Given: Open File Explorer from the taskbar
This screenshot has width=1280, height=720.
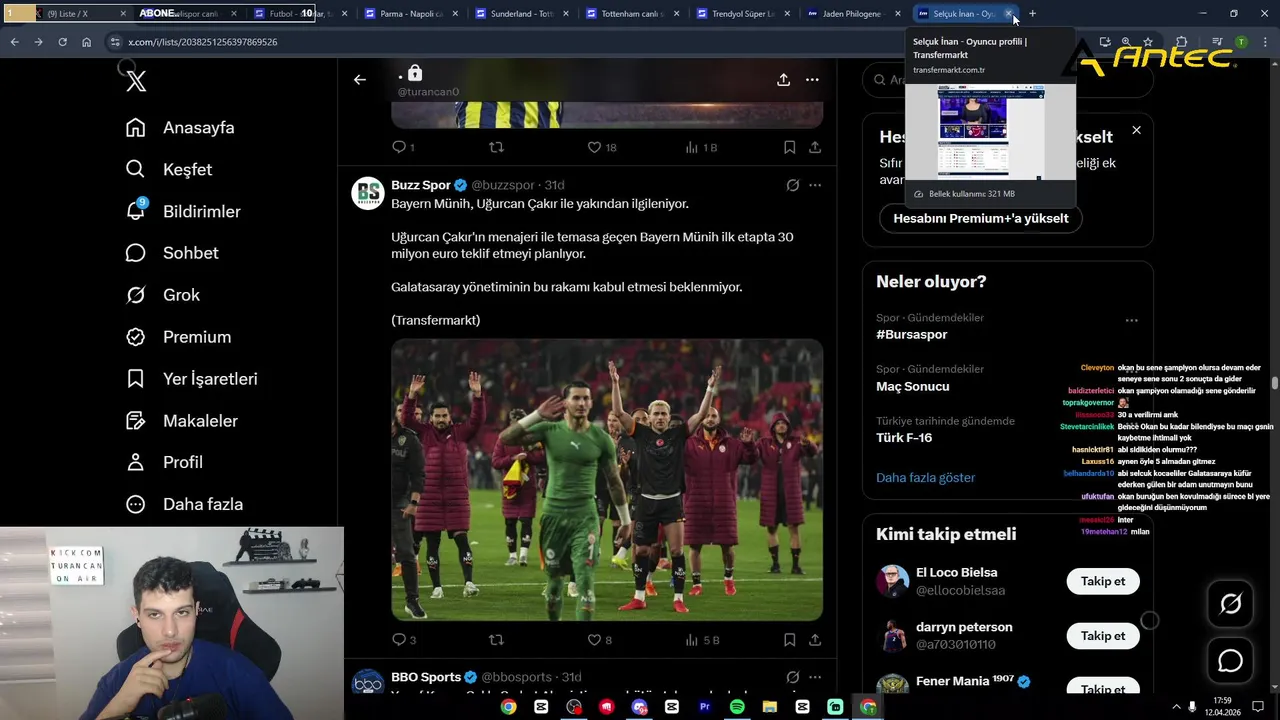Looking at the screenshot, I should (x=770, y=707).
